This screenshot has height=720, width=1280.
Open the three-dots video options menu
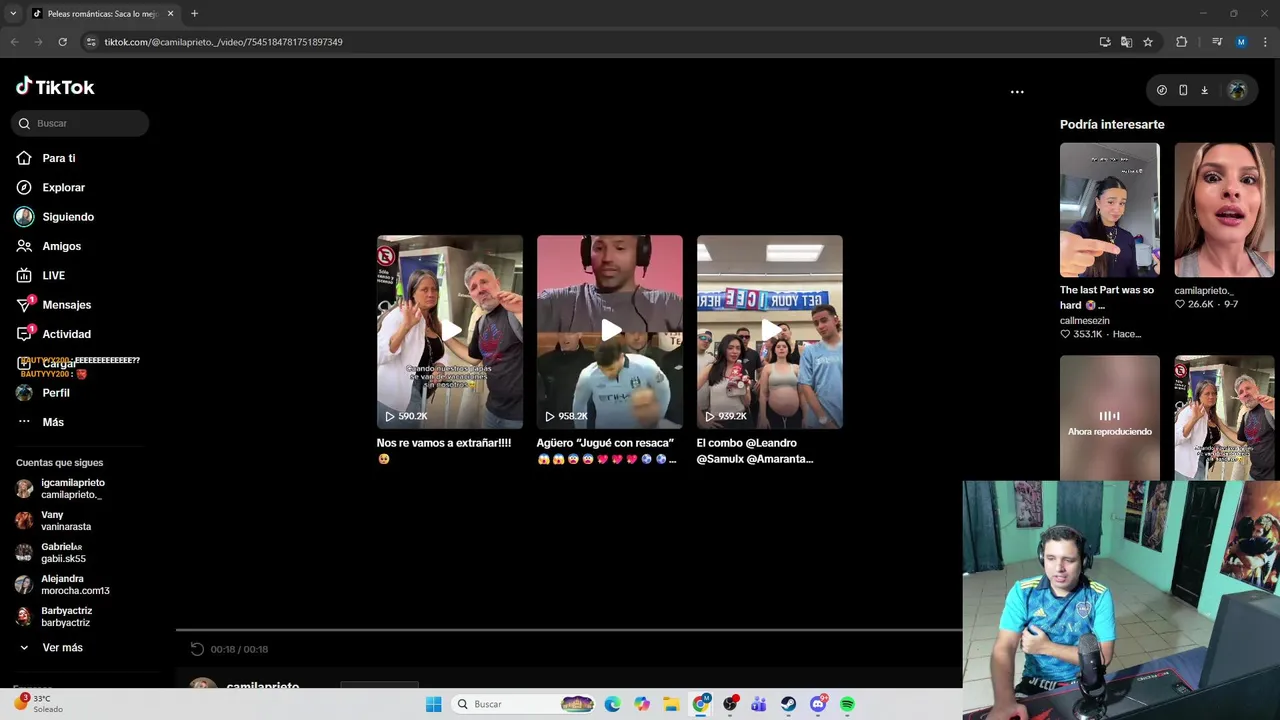[x=1017, y=91]
